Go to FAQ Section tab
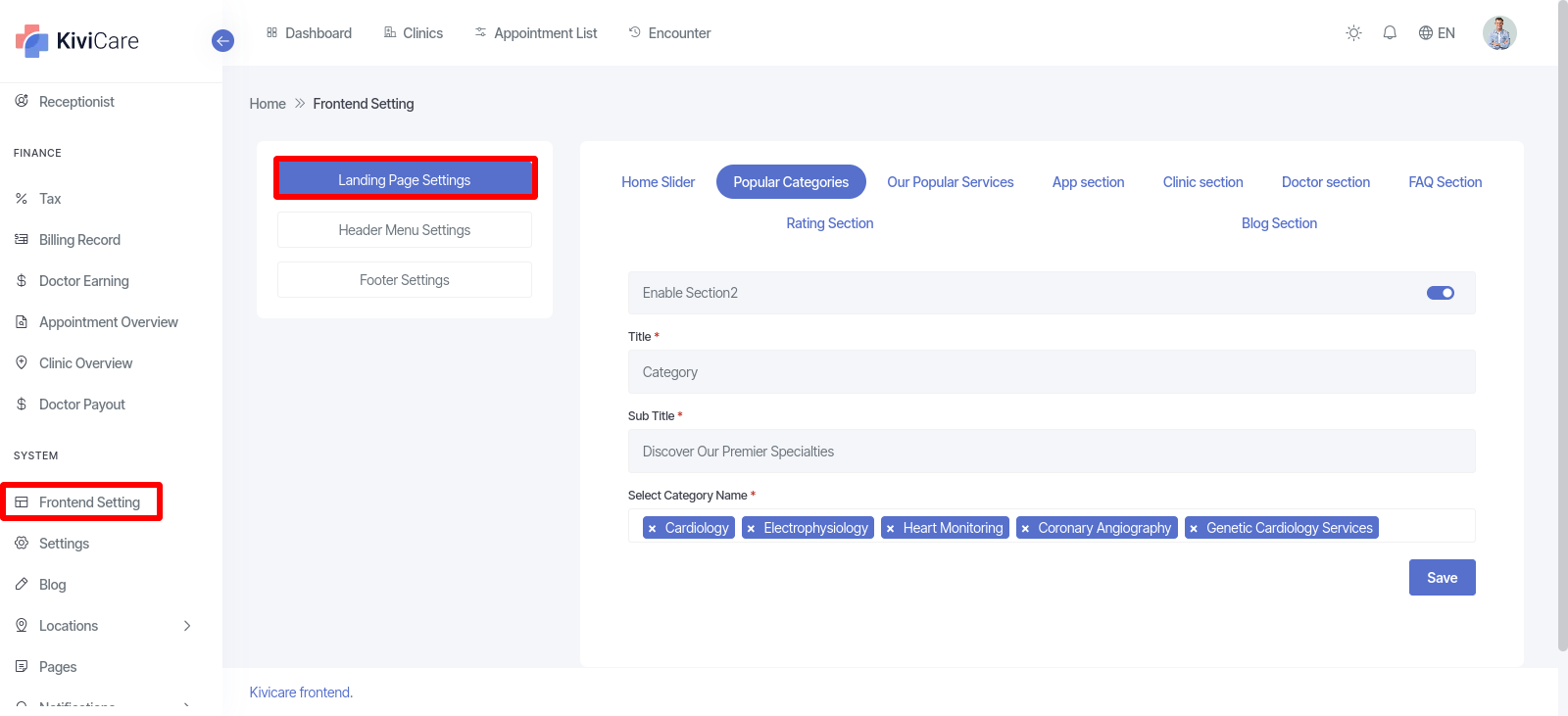This screenshot has height=716, width=1568. click(x=1445, y=182)
